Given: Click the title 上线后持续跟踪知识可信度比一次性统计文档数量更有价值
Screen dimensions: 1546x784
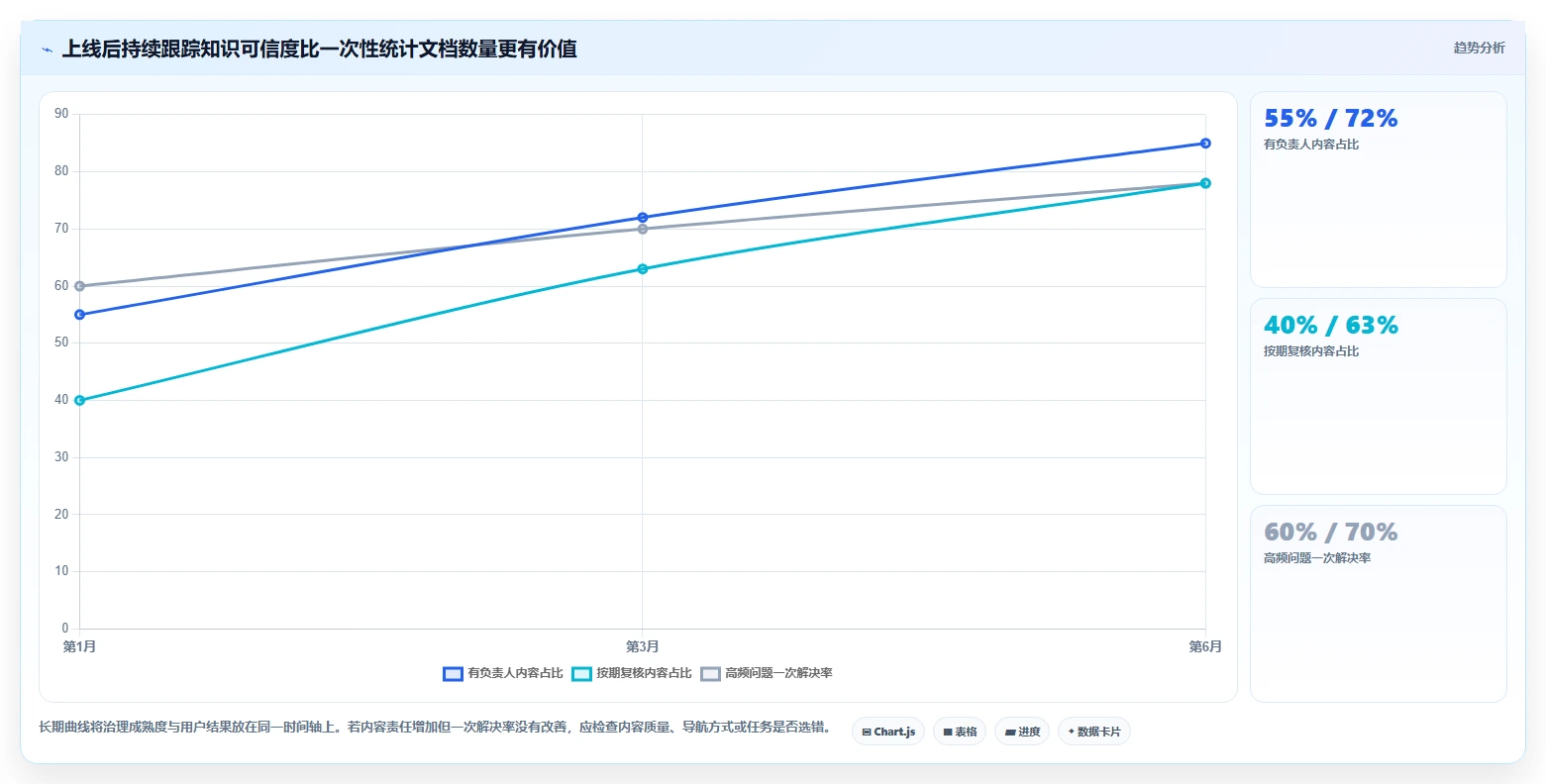Looking at the screenshot, I should tap(319, 49).
